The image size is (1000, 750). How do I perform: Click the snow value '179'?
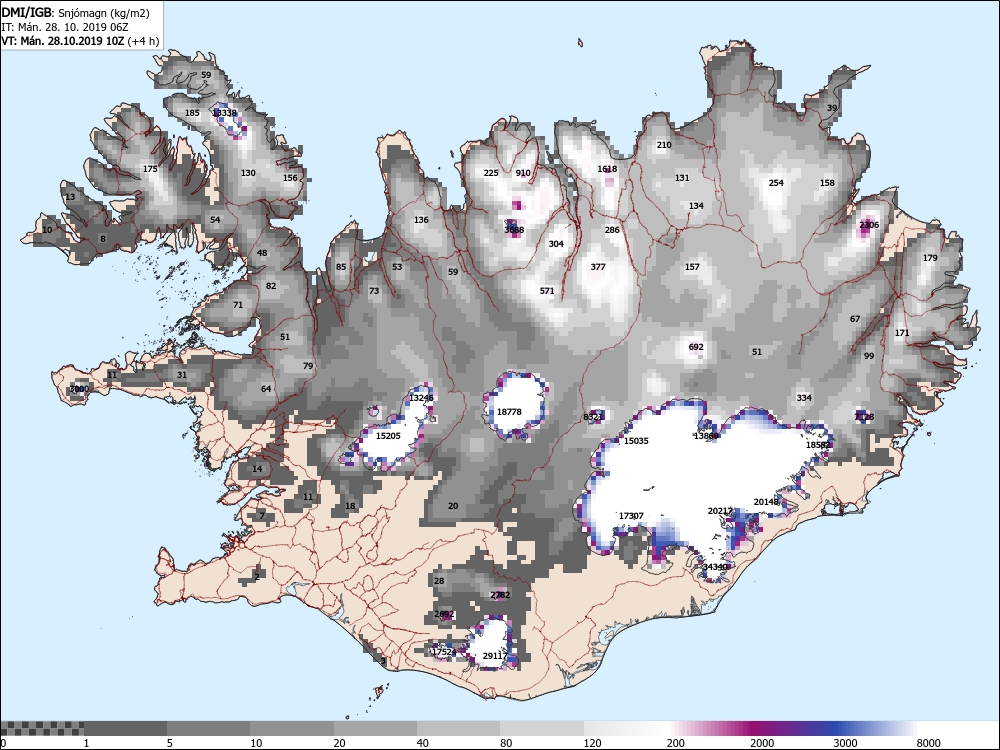(930, 258)
